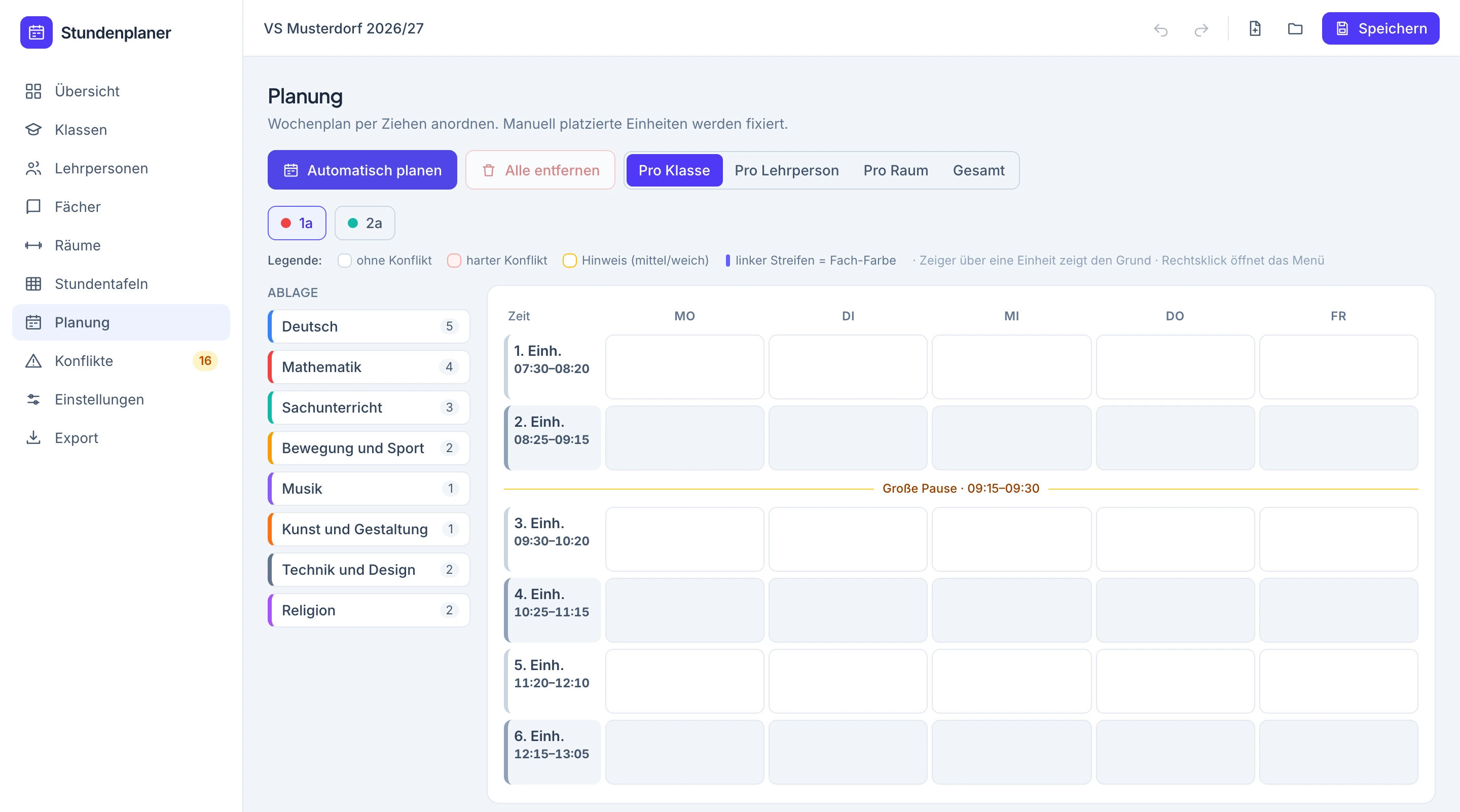
Task: Switch to the Gesamt view
Action: point(978,170)
